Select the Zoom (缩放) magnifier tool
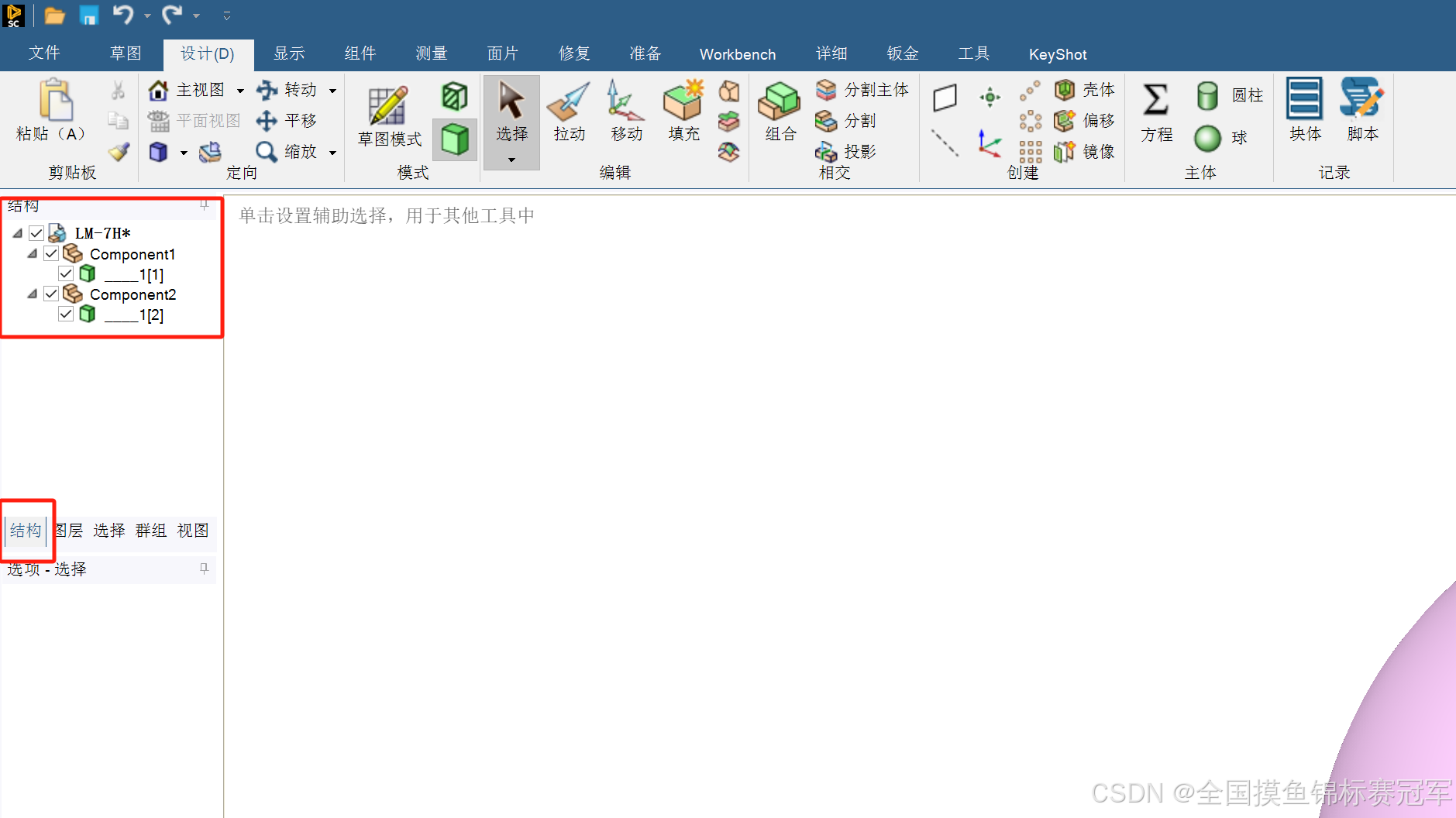 pyautogui.click(x=287, y=151)
